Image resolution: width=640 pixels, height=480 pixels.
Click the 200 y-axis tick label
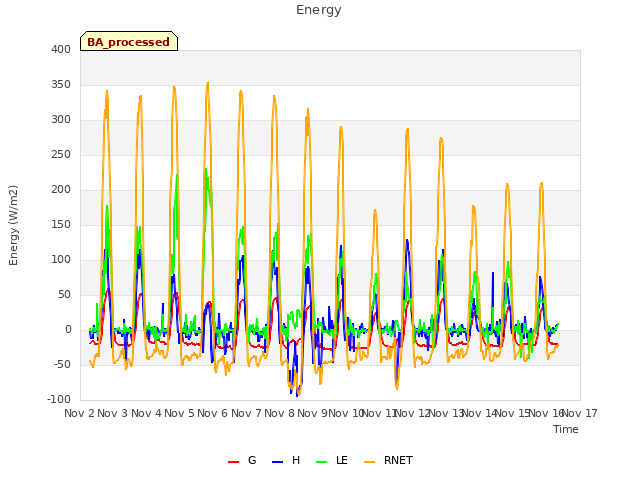point(61,189)
